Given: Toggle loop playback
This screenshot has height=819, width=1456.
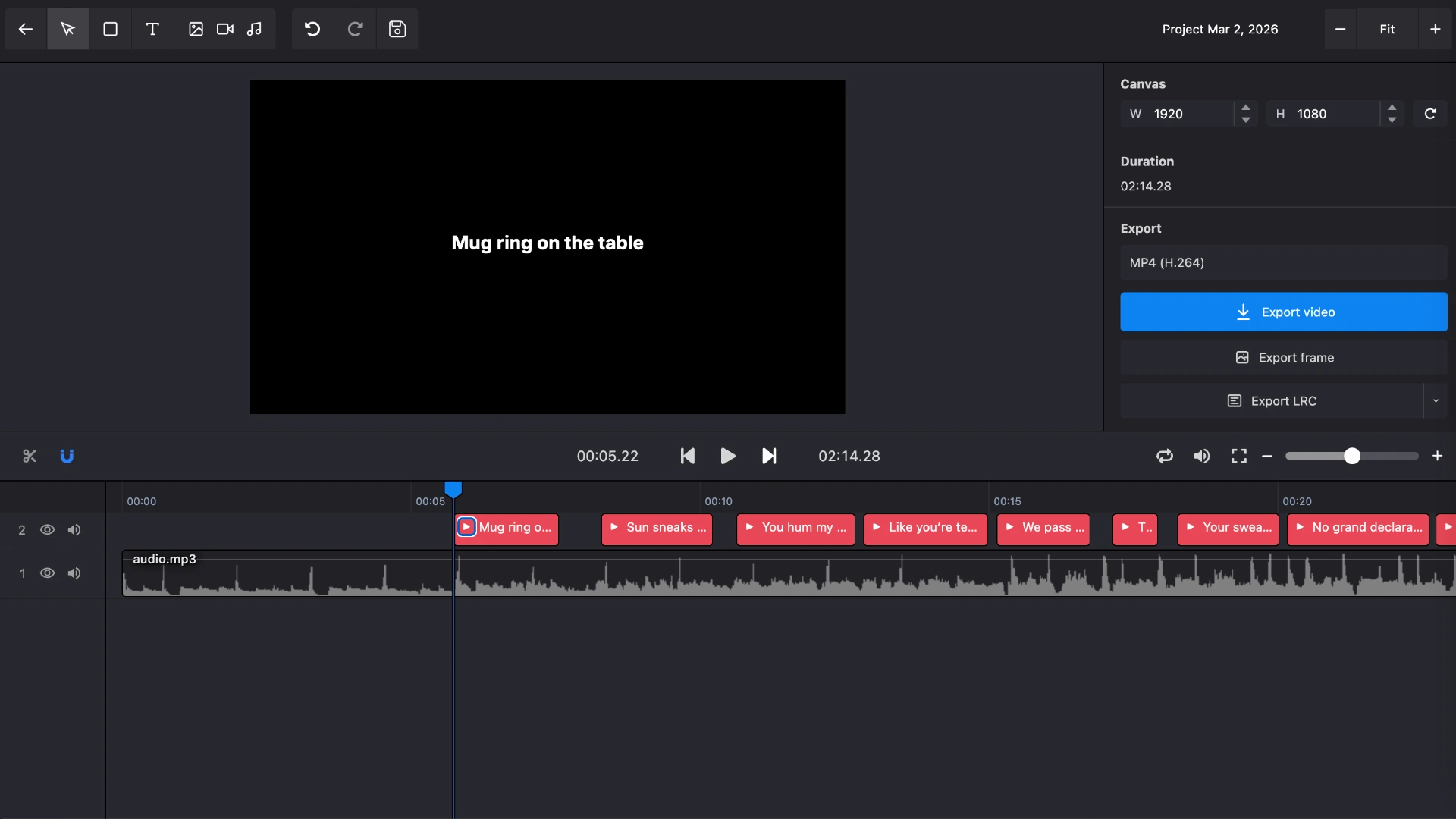Looking at the screenshot, I should click(1164, 456).
